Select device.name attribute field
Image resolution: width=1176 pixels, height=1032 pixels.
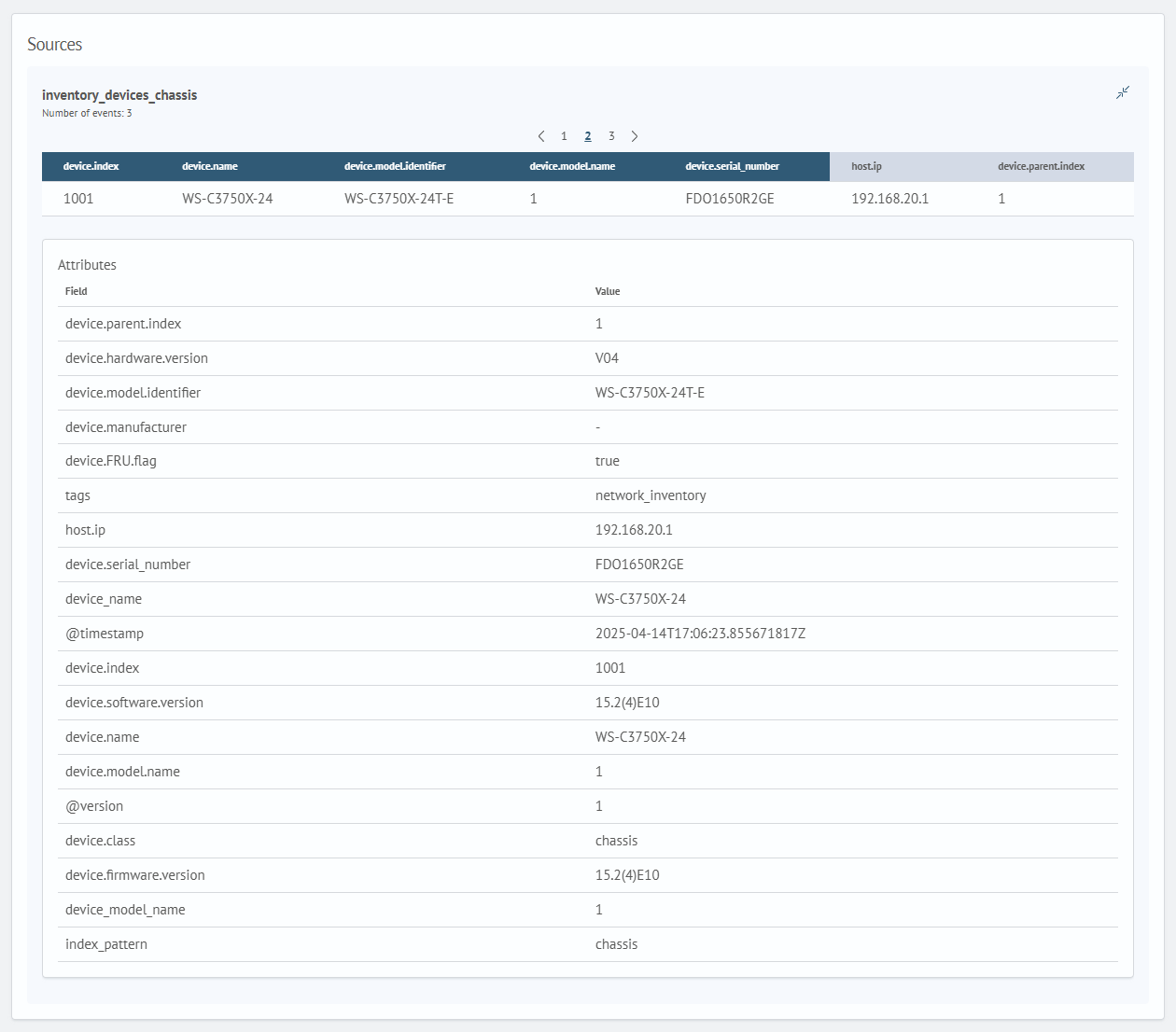coord(102,737)
